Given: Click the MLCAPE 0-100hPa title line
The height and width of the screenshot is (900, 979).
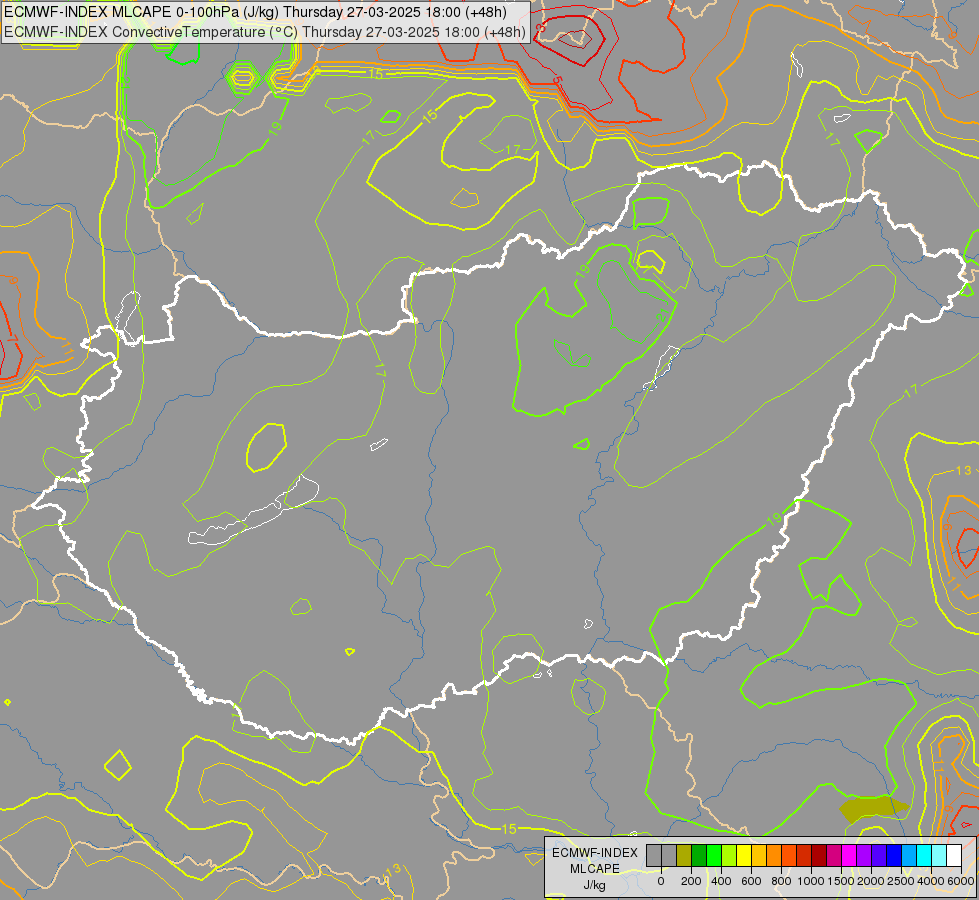Looking at the screenshot, I should 255,12.
